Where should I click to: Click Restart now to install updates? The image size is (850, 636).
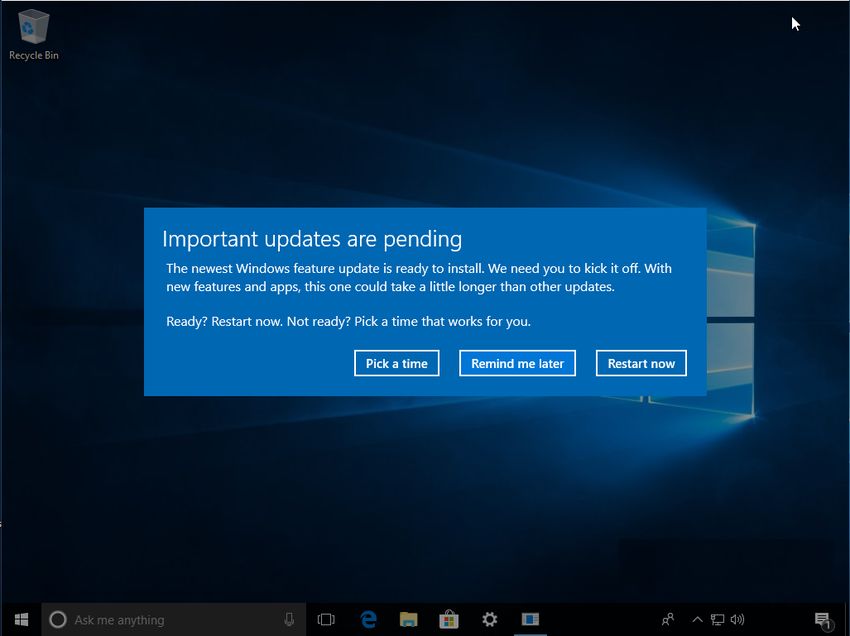coord(641,363)
